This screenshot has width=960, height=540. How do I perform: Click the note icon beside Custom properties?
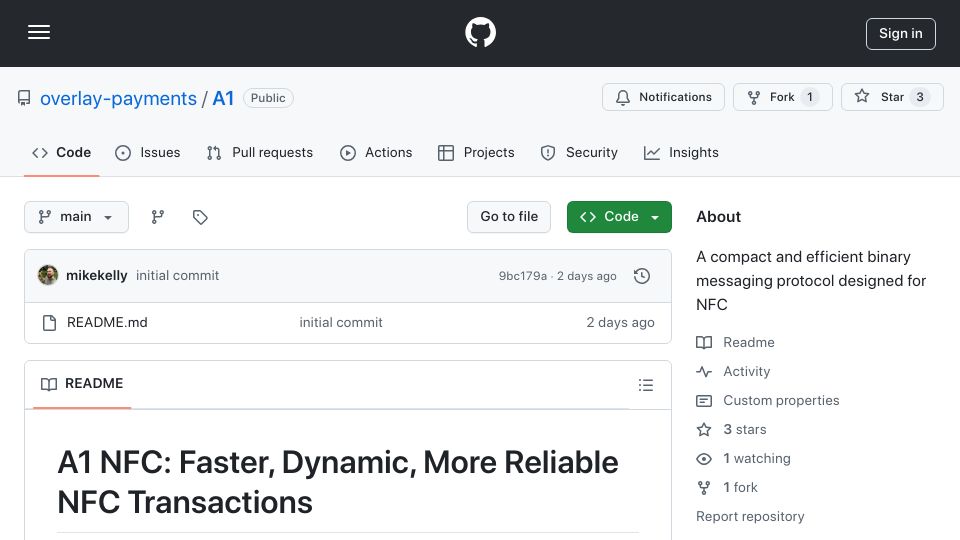pos(704,401)
